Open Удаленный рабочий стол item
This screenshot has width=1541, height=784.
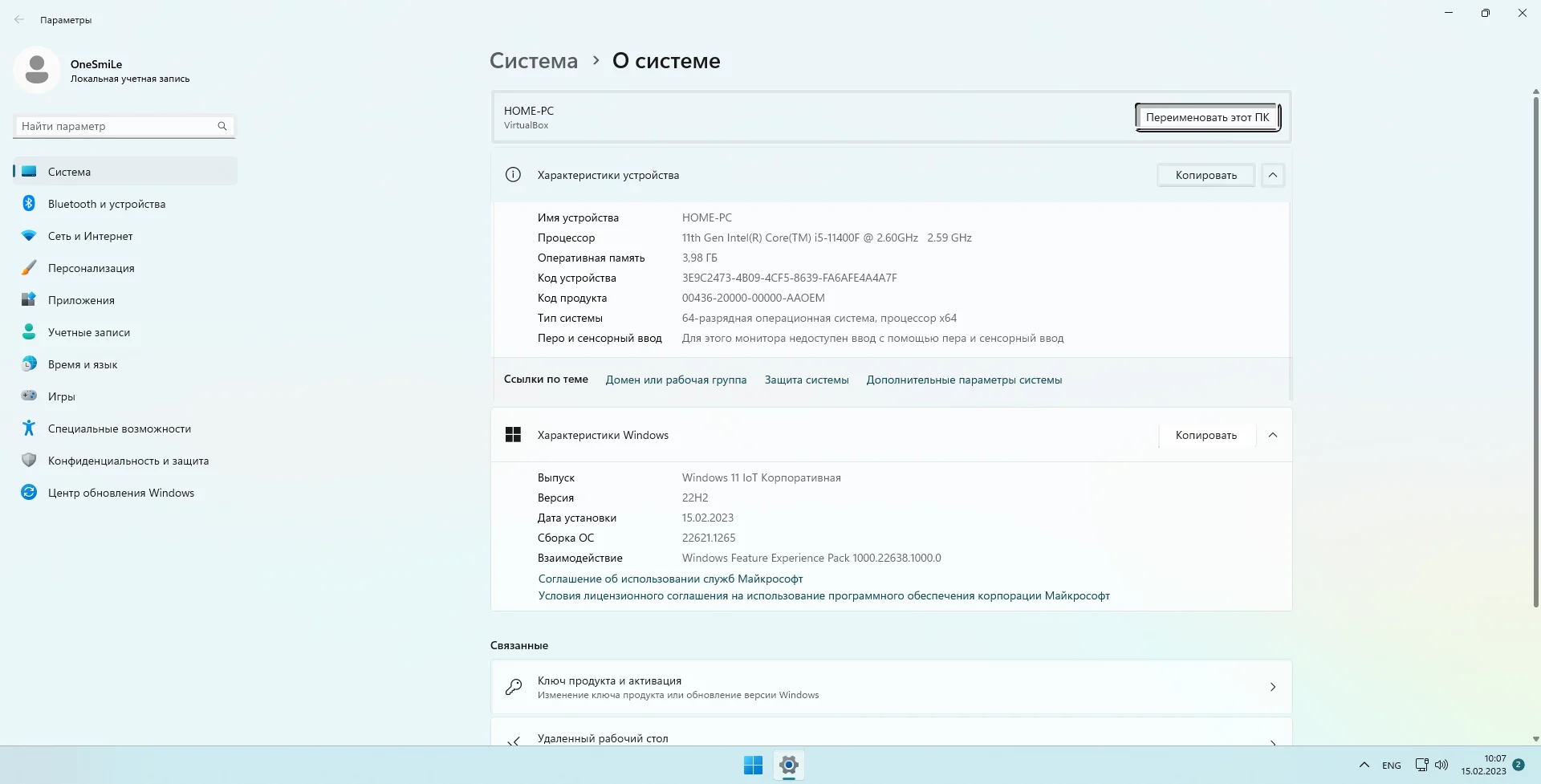coord(892,732)
